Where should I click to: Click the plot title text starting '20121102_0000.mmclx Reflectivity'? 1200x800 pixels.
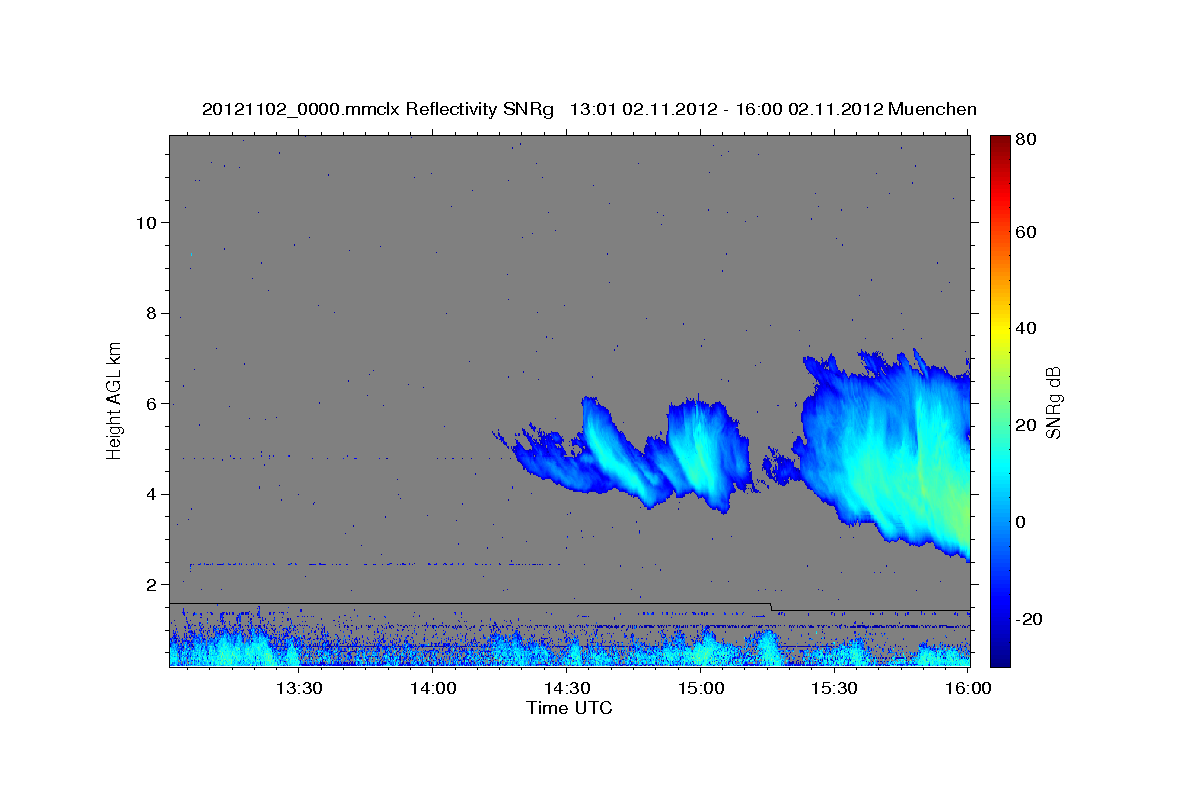pyautogui.click(x=589, y=109)
